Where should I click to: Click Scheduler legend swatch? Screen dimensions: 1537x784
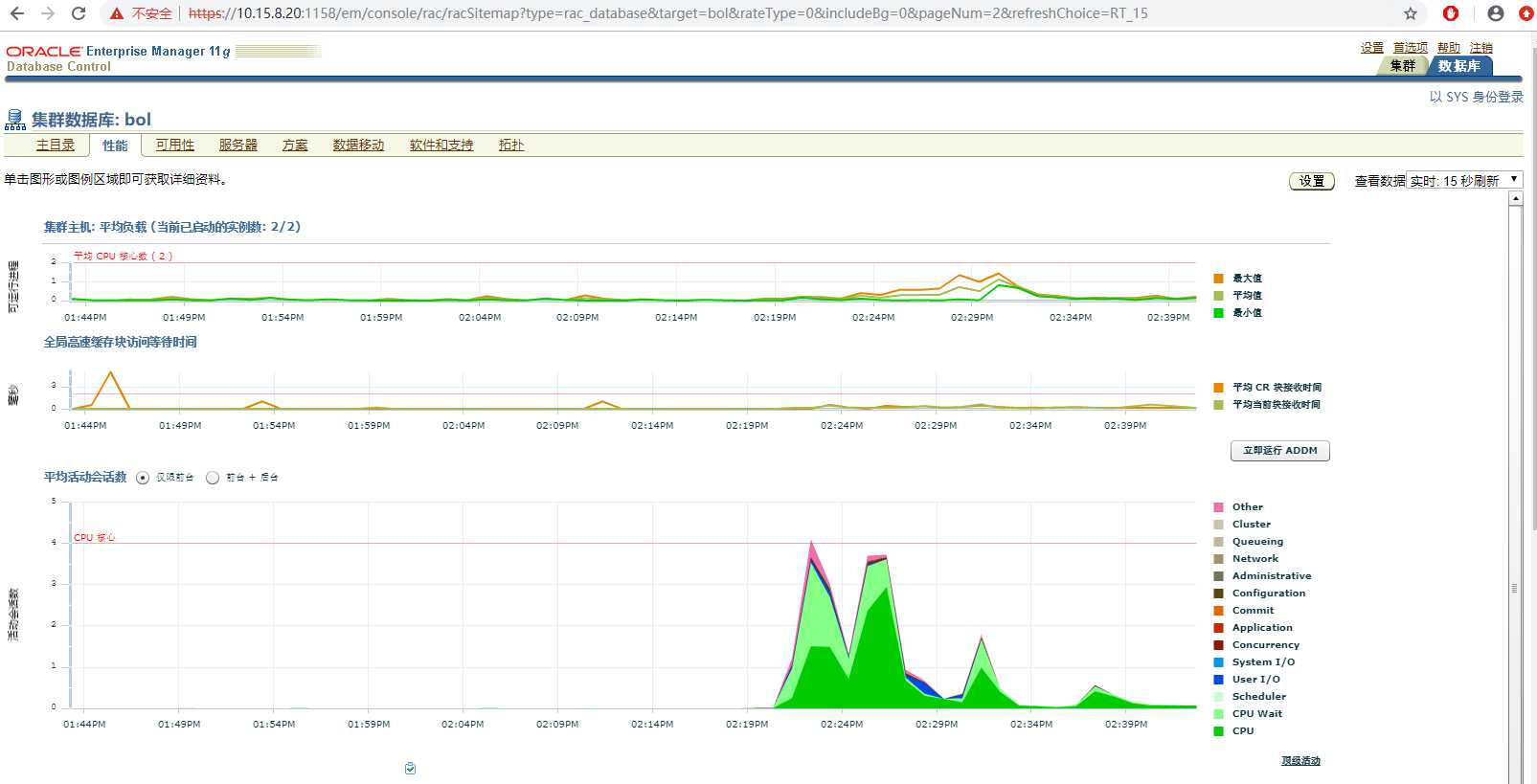point(1218,697)
